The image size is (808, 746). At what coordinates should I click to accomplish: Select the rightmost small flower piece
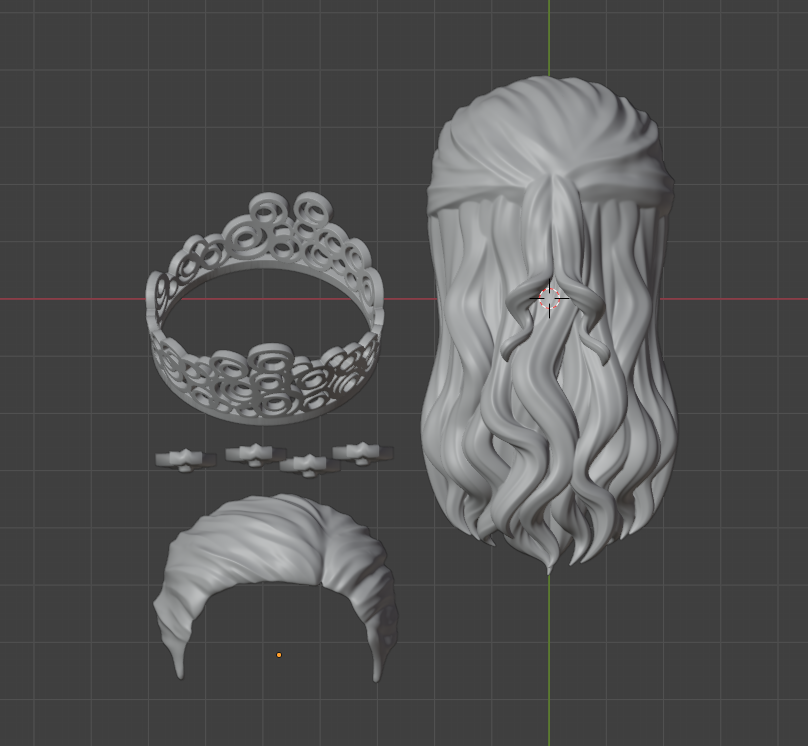(361, 453)
